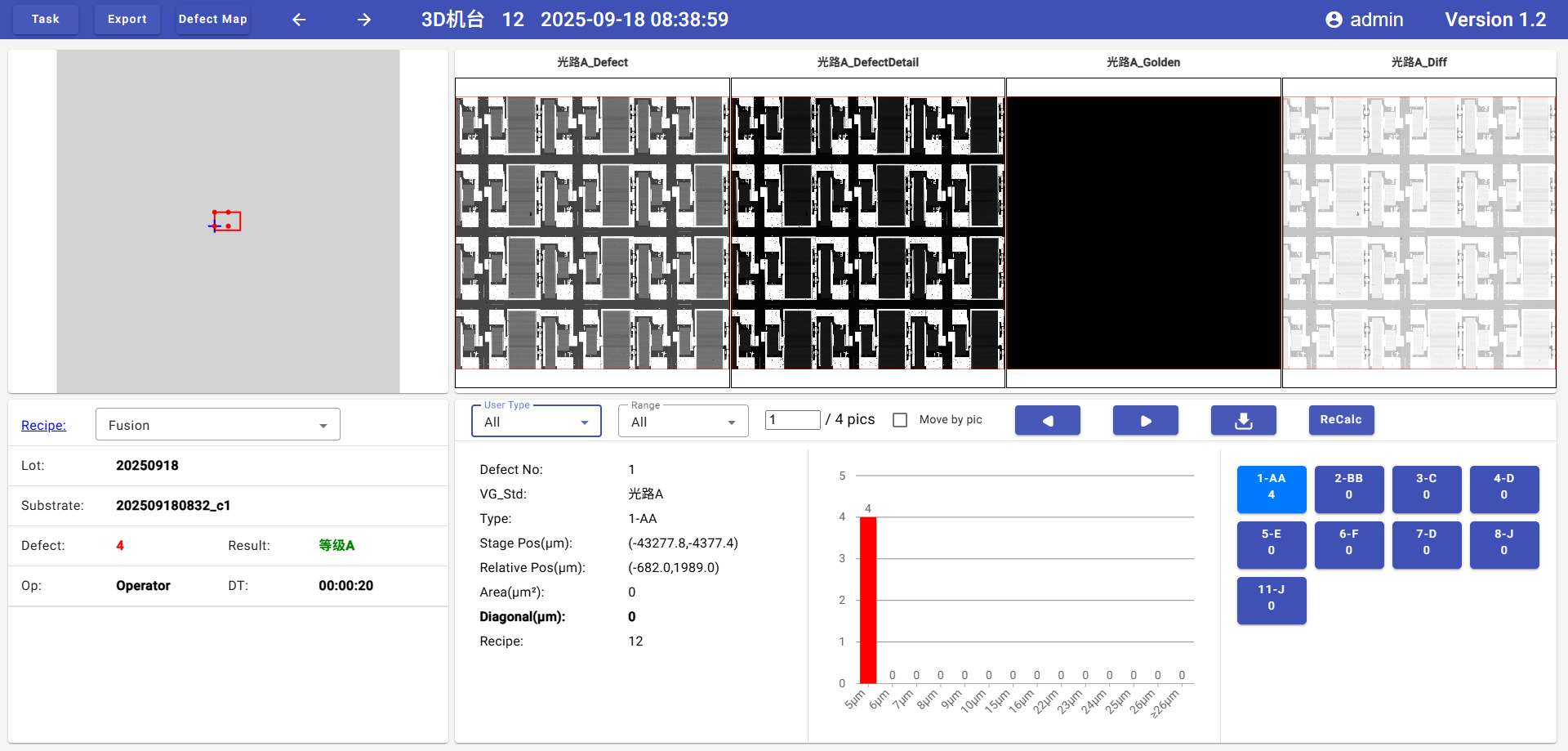Open the User Type dropdown
The width and height of the screenshot is (1568, 751).
click(536, 422)
